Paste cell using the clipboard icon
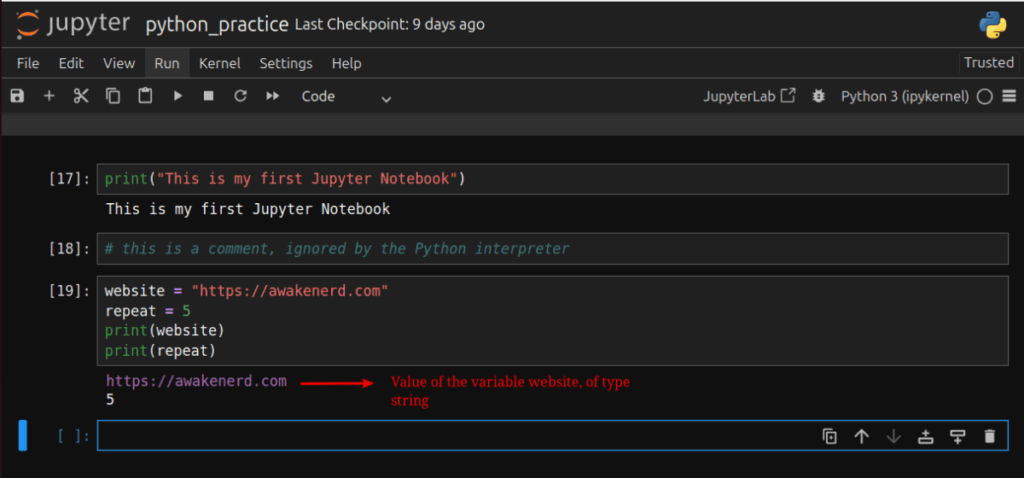 [145, 96]
